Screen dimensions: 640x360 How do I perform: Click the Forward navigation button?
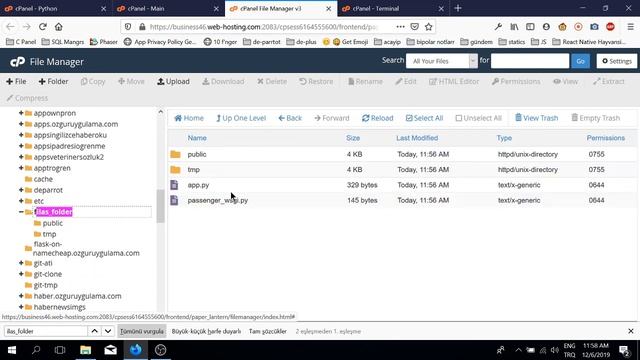(332, 118)
